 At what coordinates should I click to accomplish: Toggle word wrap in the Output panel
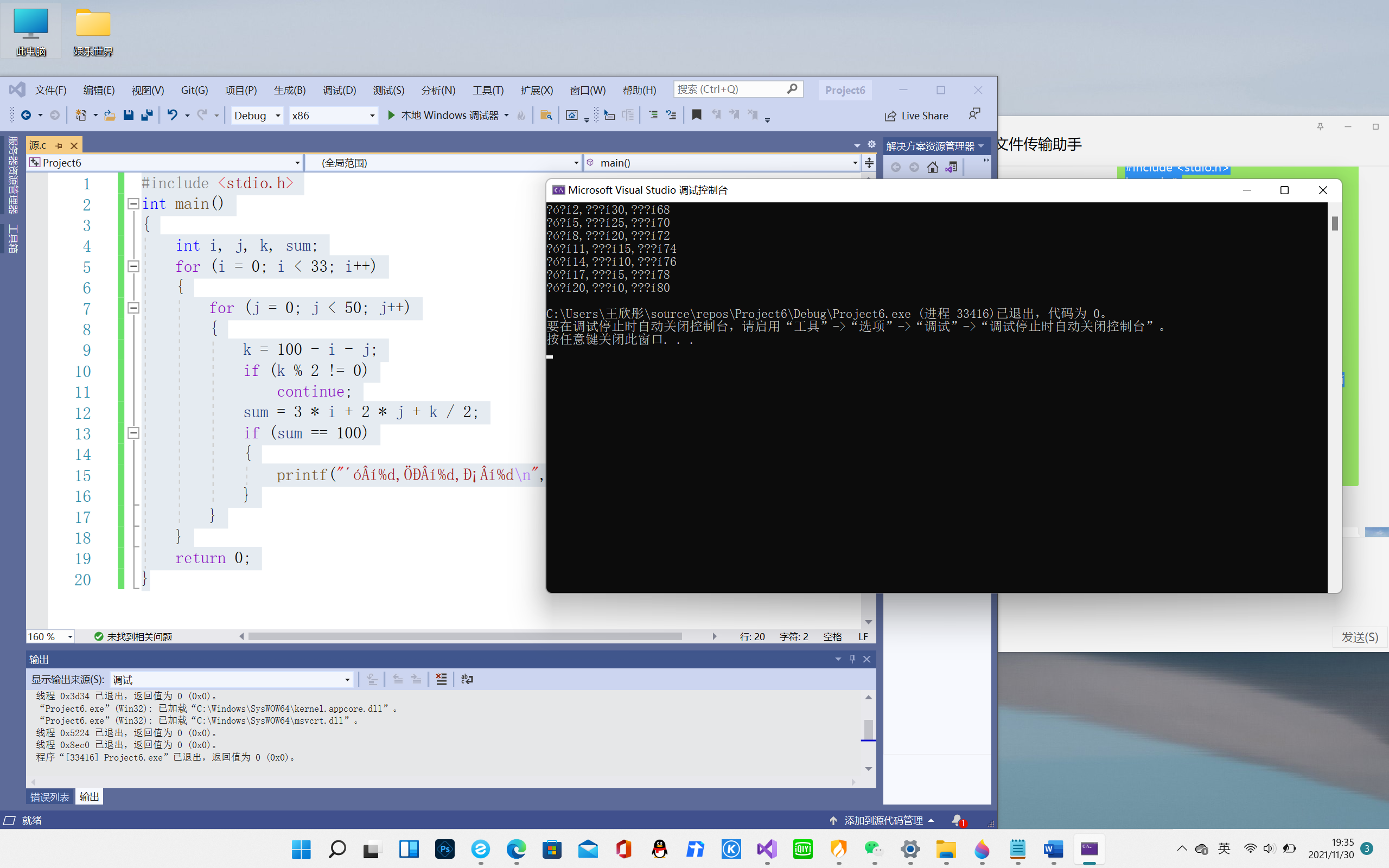(467, 679)
